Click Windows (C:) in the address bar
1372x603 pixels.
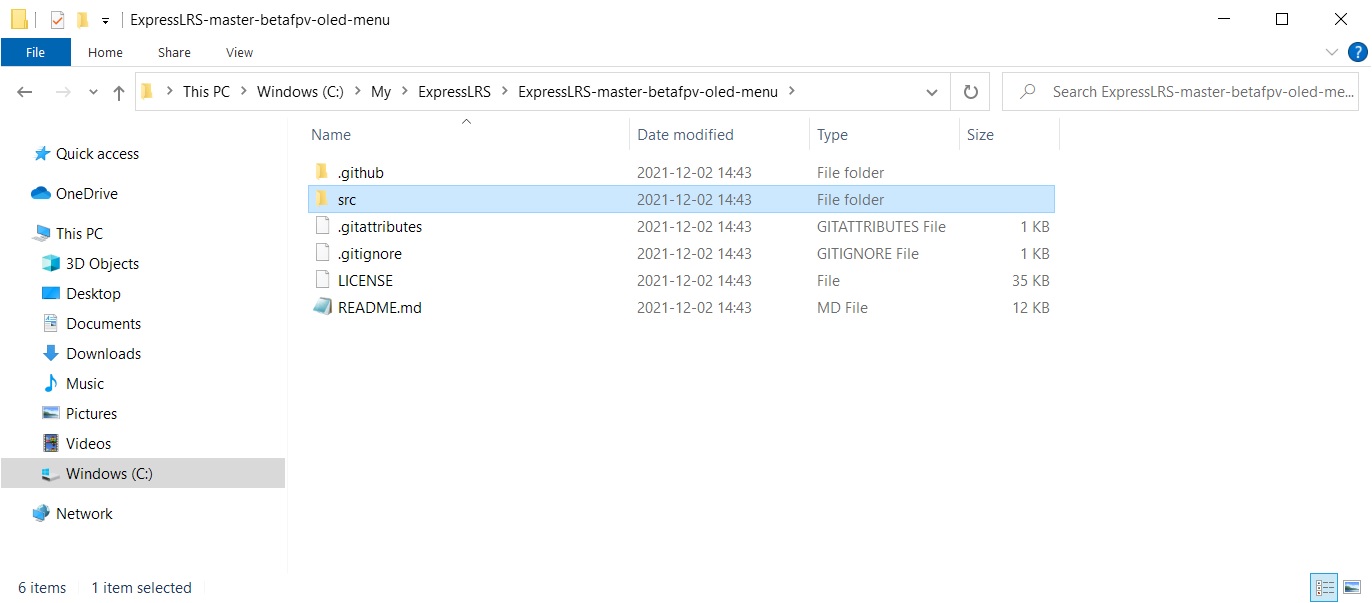(x=300, y=91)
